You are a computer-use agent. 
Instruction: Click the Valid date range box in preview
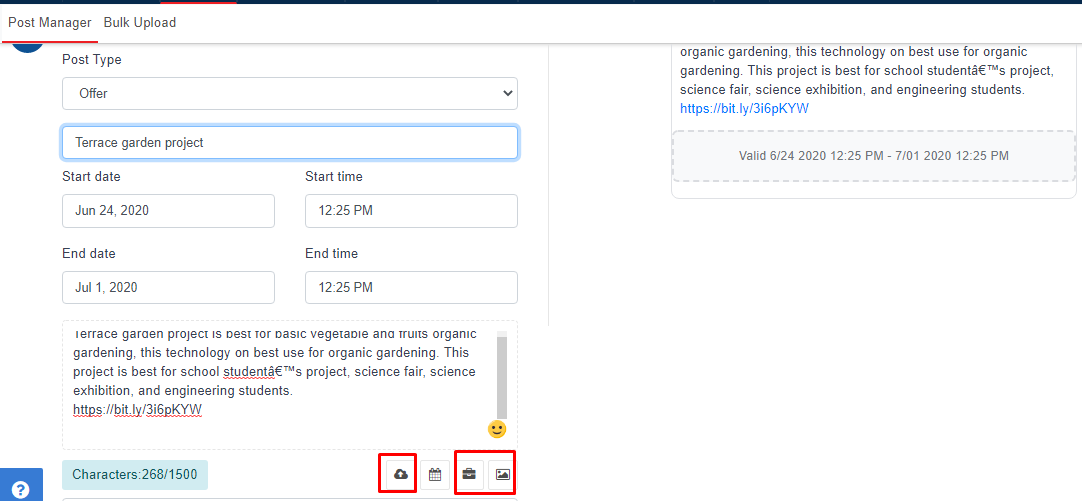pos(873,156)
